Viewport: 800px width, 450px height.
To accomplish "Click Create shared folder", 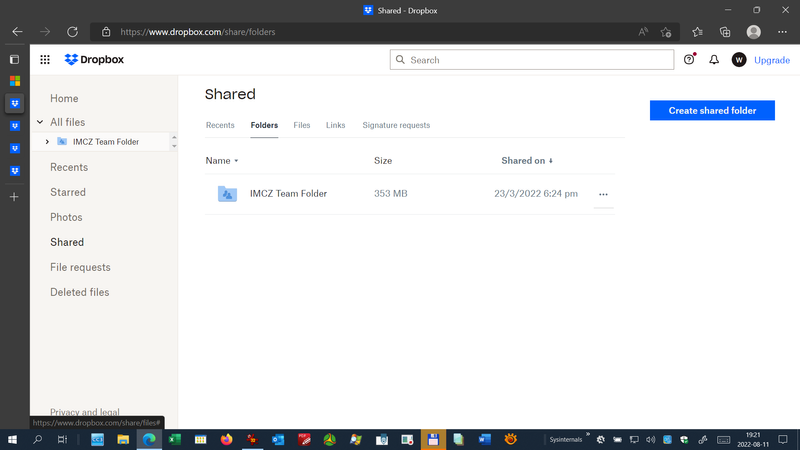I will pos(712,110).
